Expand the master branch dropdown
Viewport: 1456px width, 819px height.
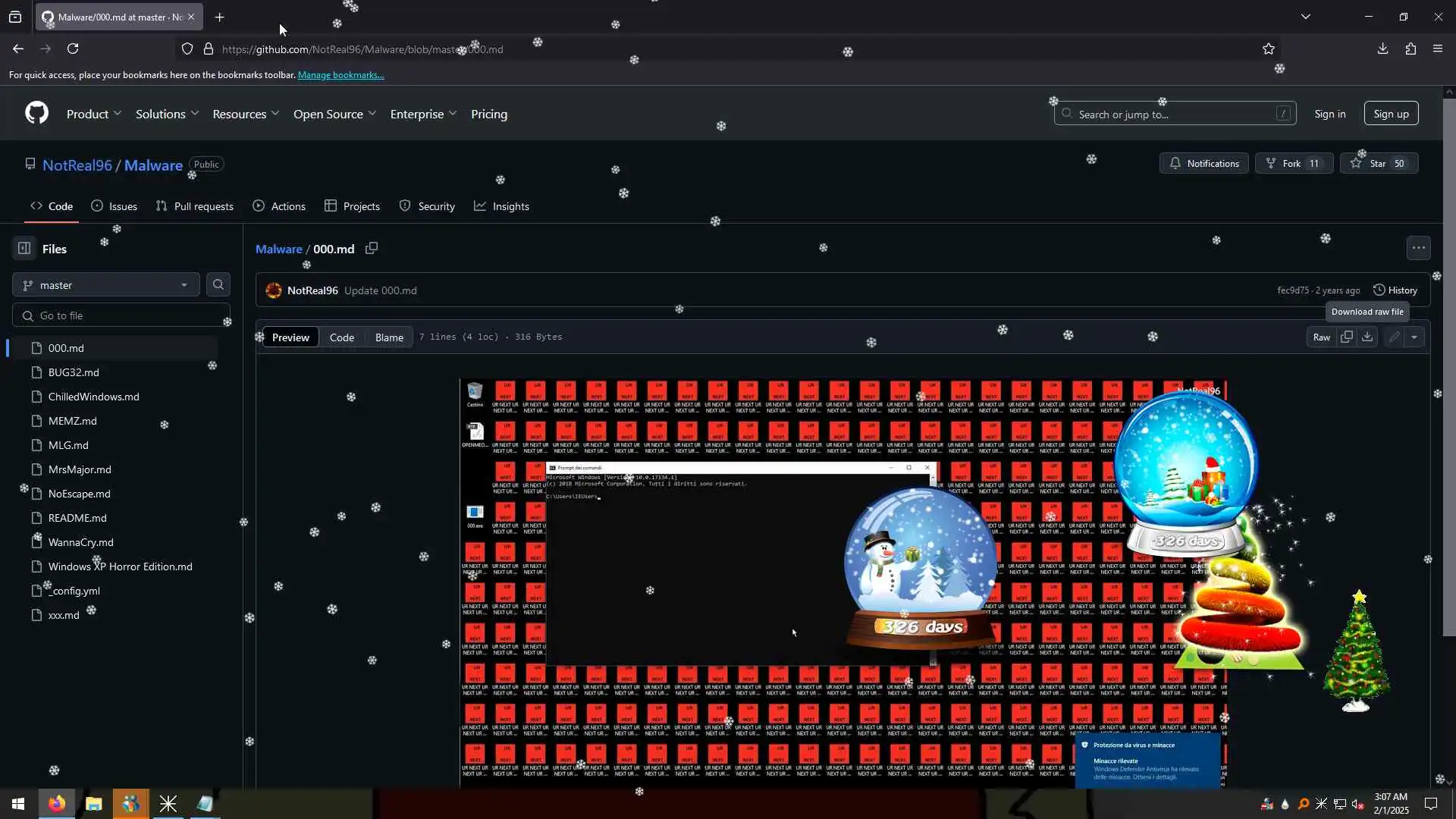(105, 285)
